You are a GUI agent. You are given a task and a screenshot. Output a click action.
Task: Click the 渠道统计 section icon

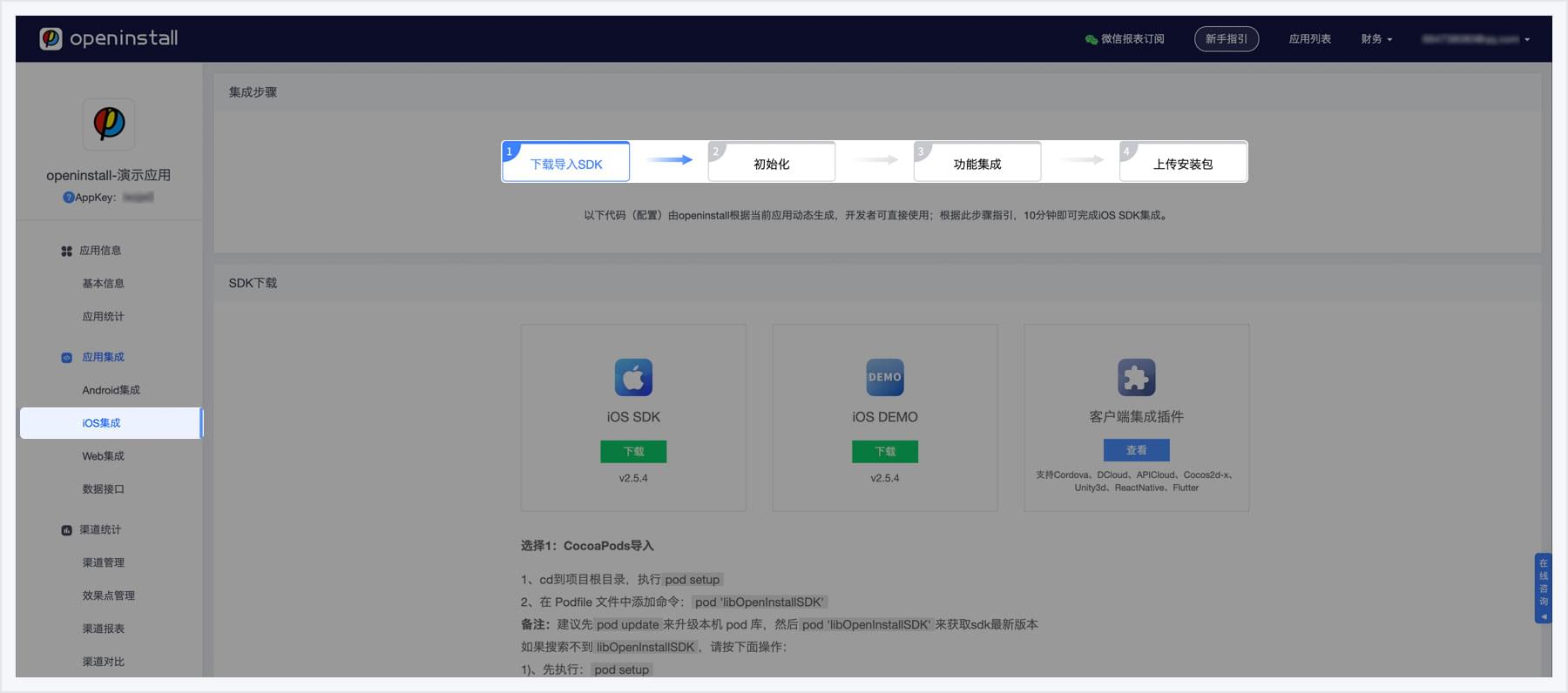(x=66, y=530)
